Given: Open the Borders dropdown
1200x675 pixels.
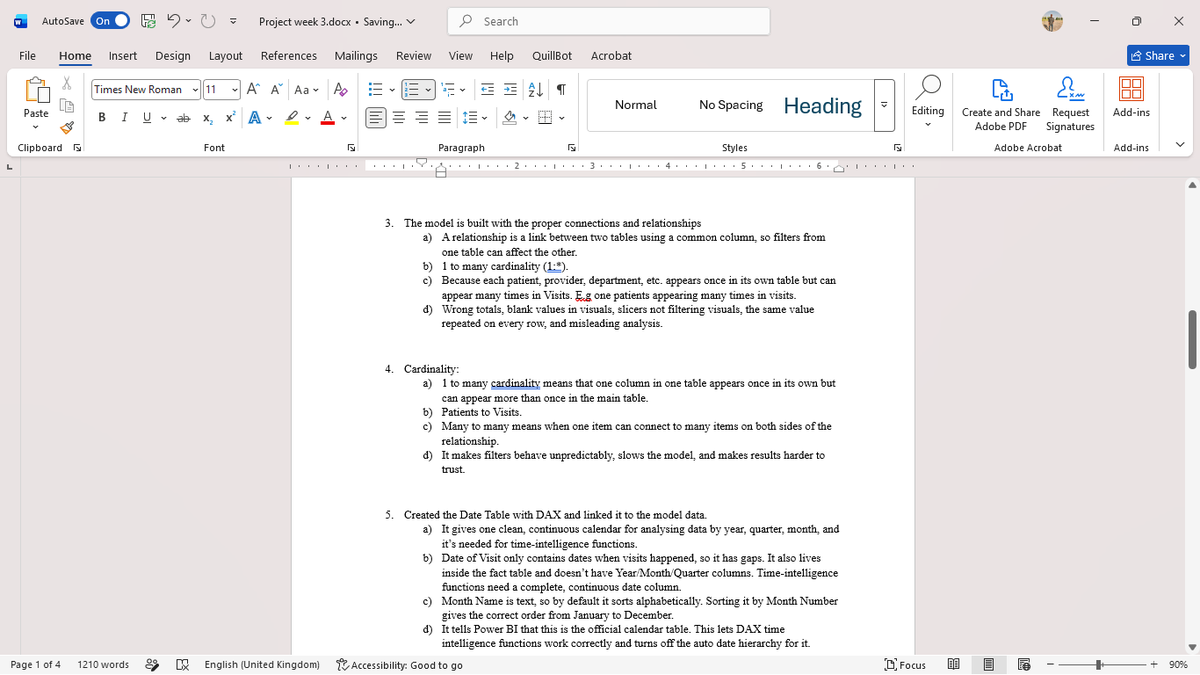Looking at the screenshot, I should coord(562,118).
